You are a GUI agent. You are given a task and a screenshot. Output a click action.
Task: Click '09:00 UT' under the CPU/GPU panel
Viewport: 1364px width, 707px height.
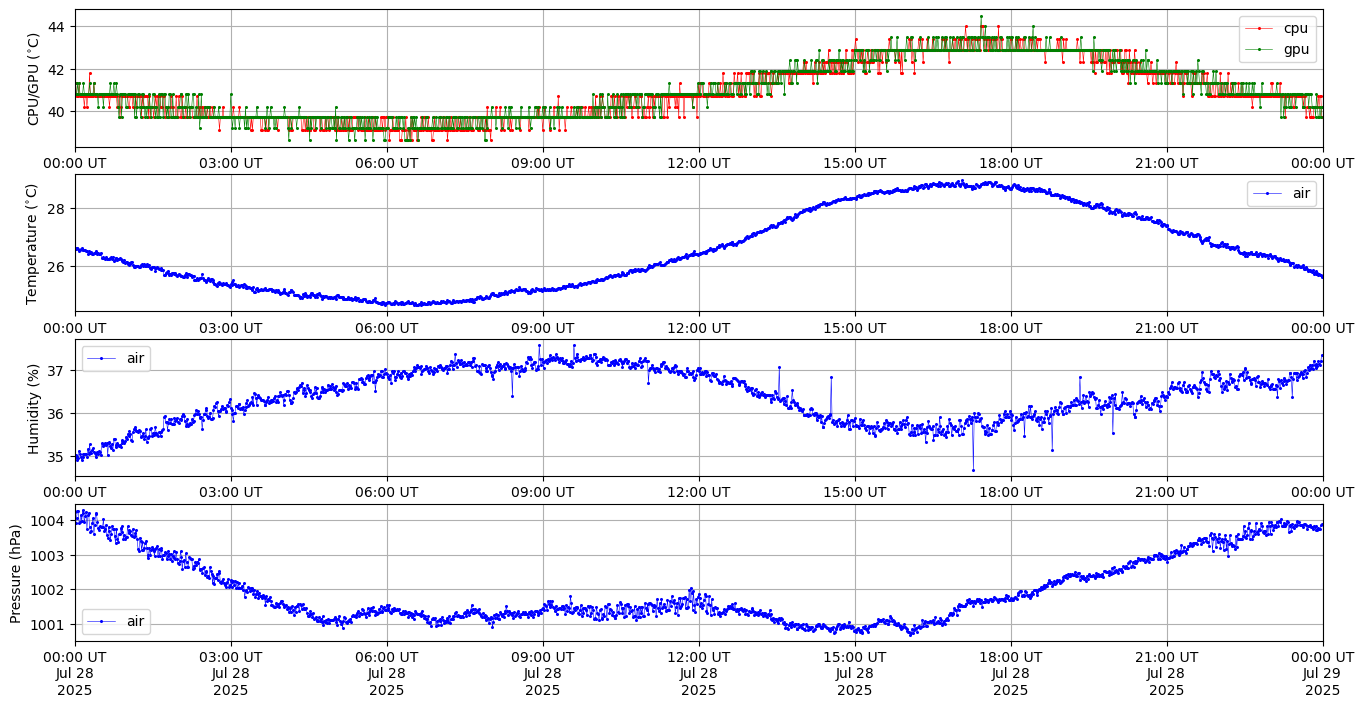543,163
